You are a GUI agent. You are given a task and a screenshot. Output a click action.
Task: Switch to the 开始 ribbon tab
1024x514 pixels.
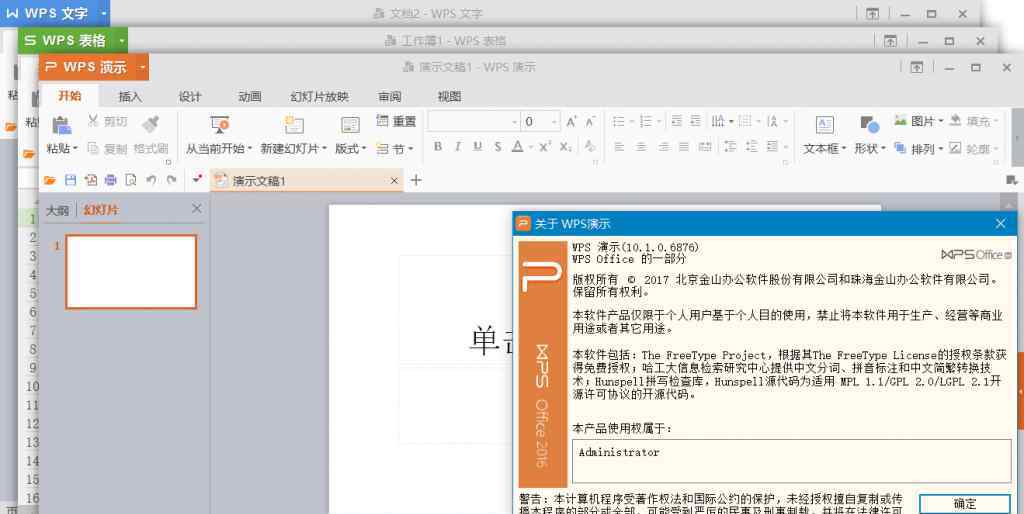click(70, 96)
